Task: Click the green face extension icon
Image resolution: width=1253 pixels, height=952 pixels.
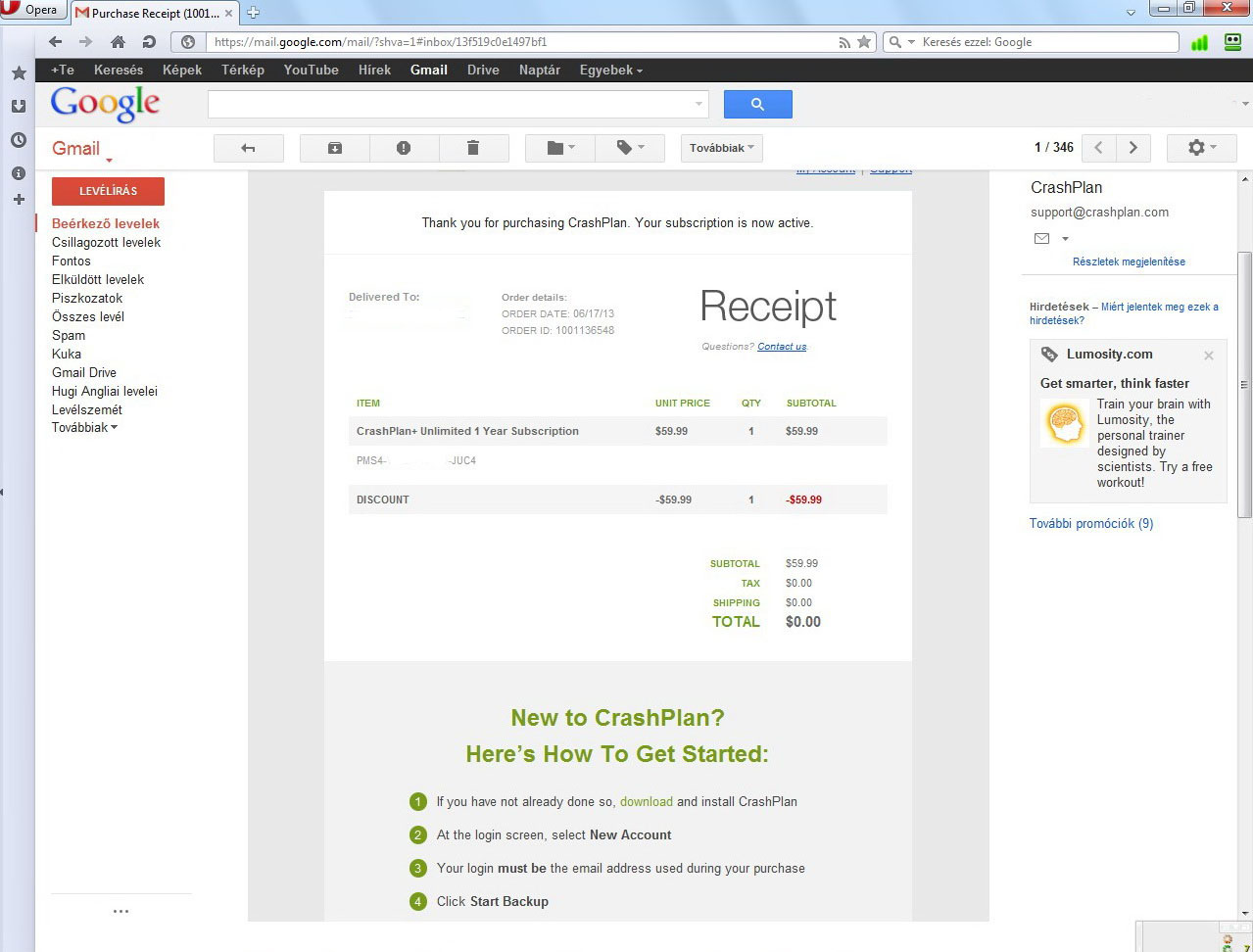Action: point(1232,42)
